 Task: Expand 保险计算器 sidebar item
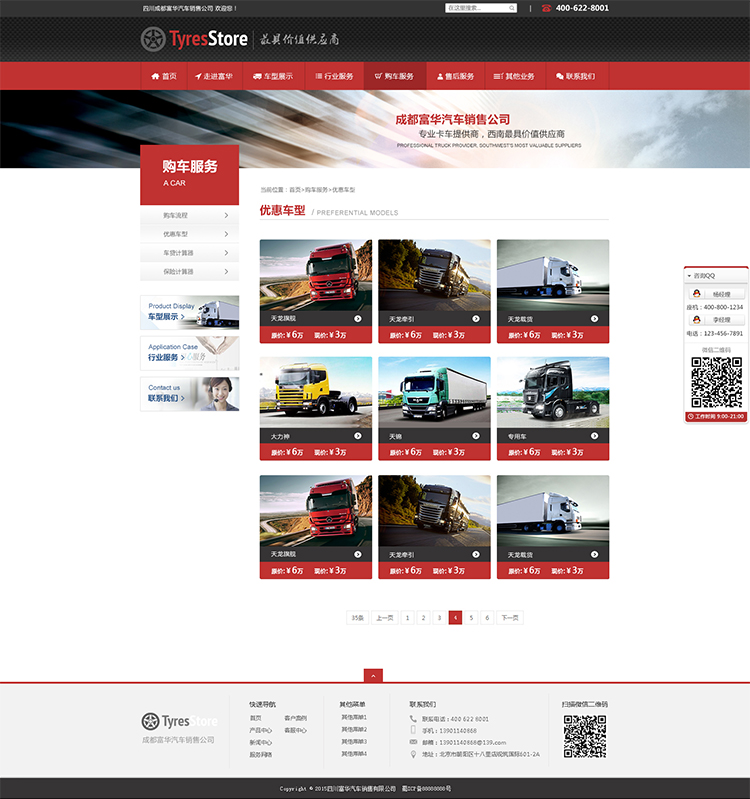pos(190,271)
